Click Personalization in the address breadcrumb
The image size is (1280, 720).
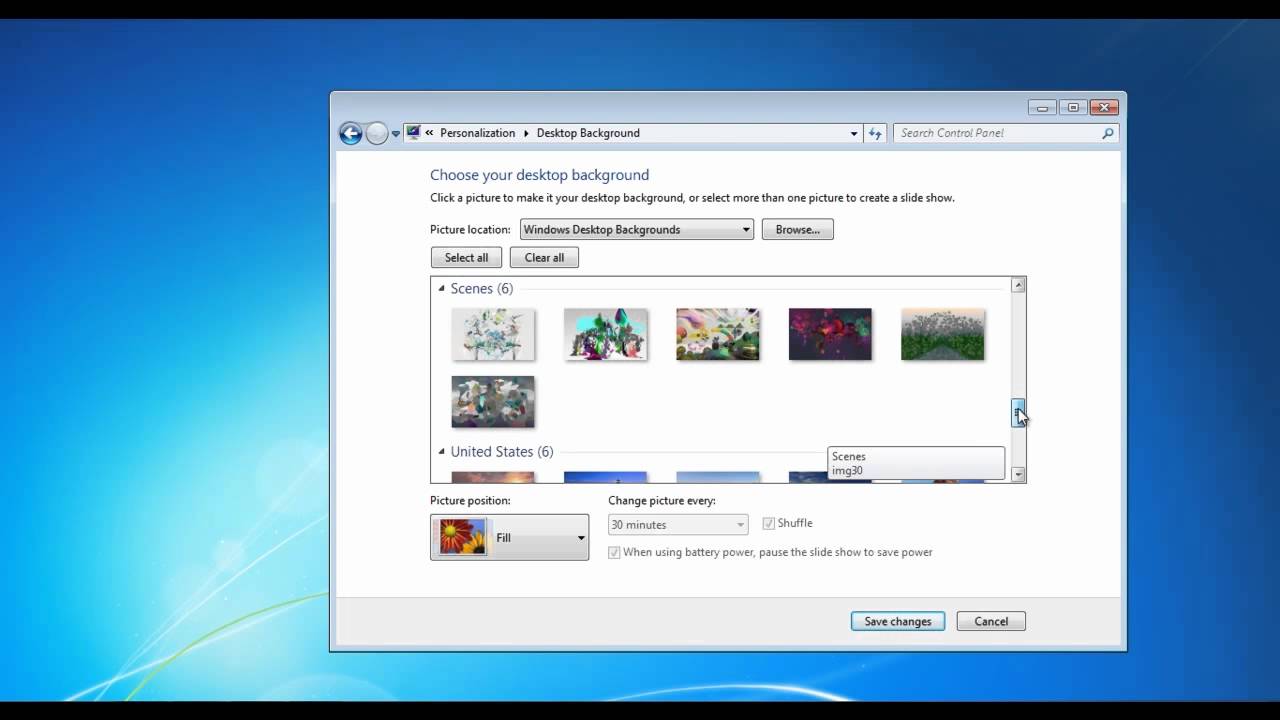478,132
